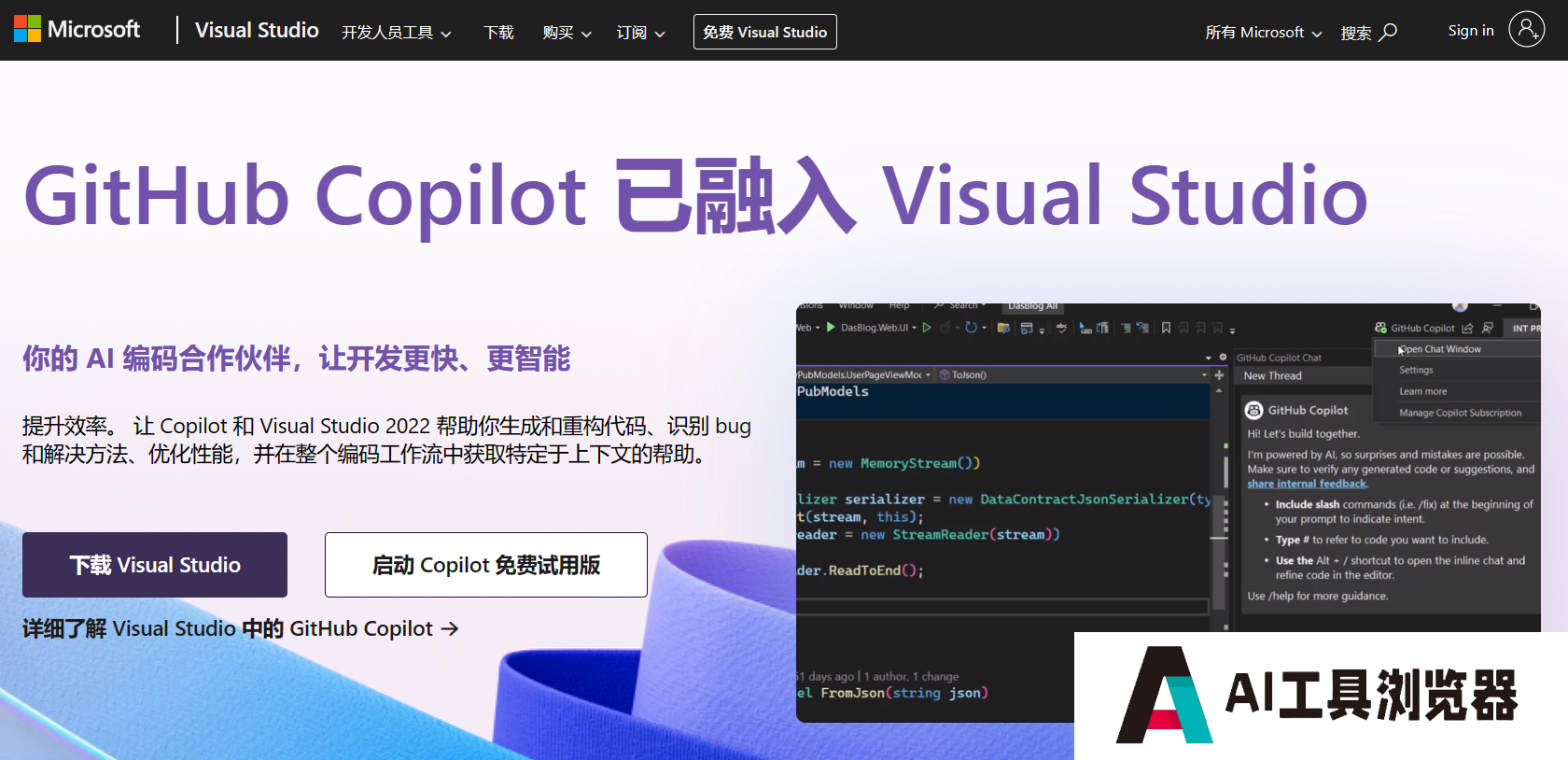Click the Visual Studio brand link
Screen dimensions: 1568x760
coord(257,30)
